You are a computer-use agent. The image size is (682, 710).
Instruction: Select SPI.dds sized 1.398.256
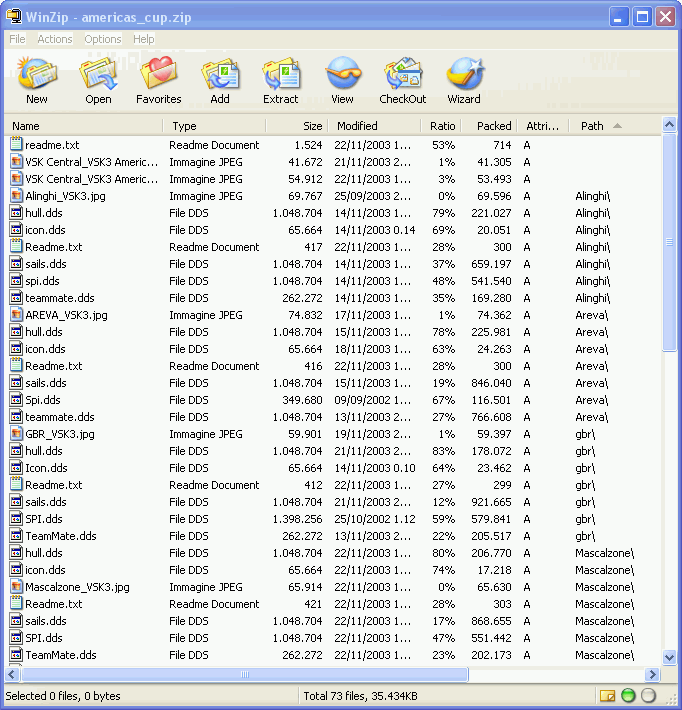[44, 519]
